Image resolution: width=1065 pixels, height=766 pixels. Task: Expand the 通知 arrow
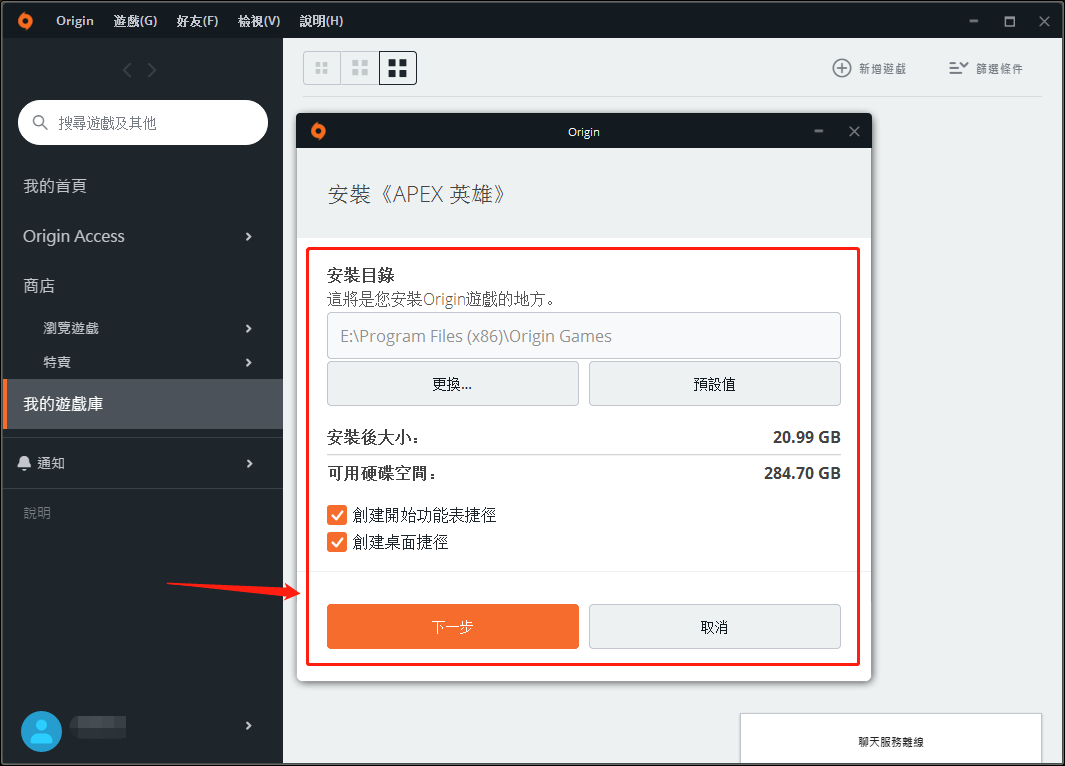[x=249, y=463]
